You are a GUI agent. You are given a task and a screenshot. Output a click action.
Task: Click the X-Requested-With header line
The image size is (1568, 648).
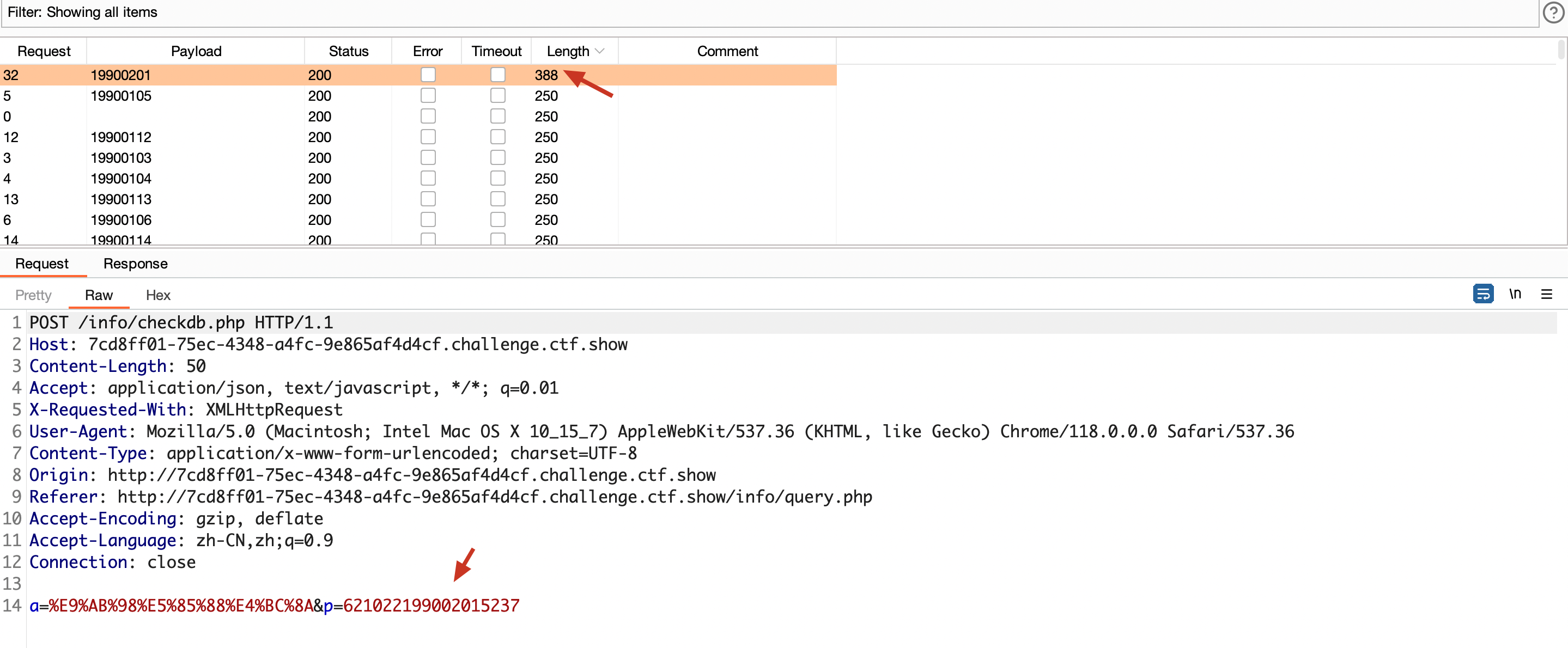(186, 409)
